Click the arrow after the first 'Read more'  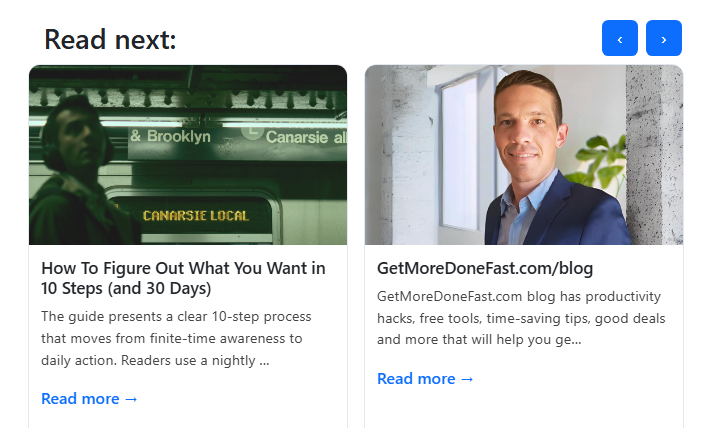coord(131,398)
